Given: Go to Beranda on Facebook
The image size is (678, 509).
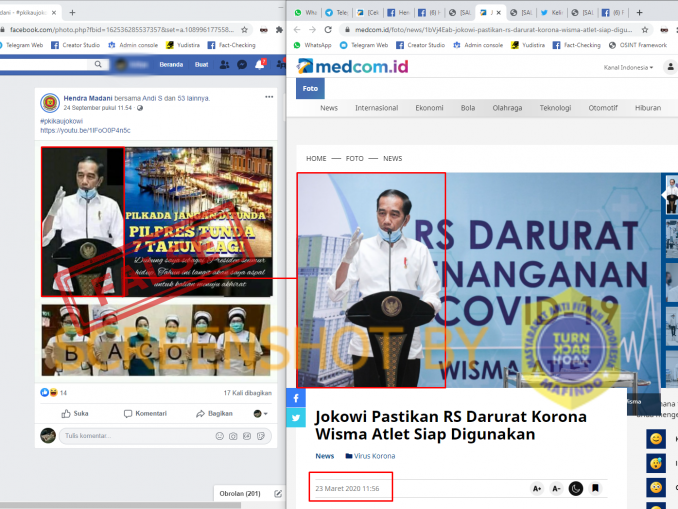Looking at the screenshot, I should (x=171, y=64).
